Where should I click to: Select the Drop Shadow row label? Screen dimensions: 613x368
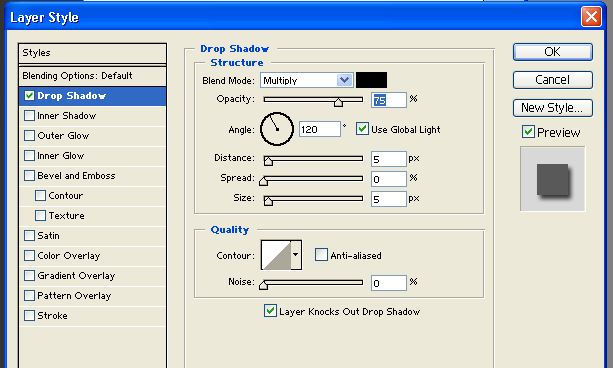pyautogui.click(x=72, y=96)
